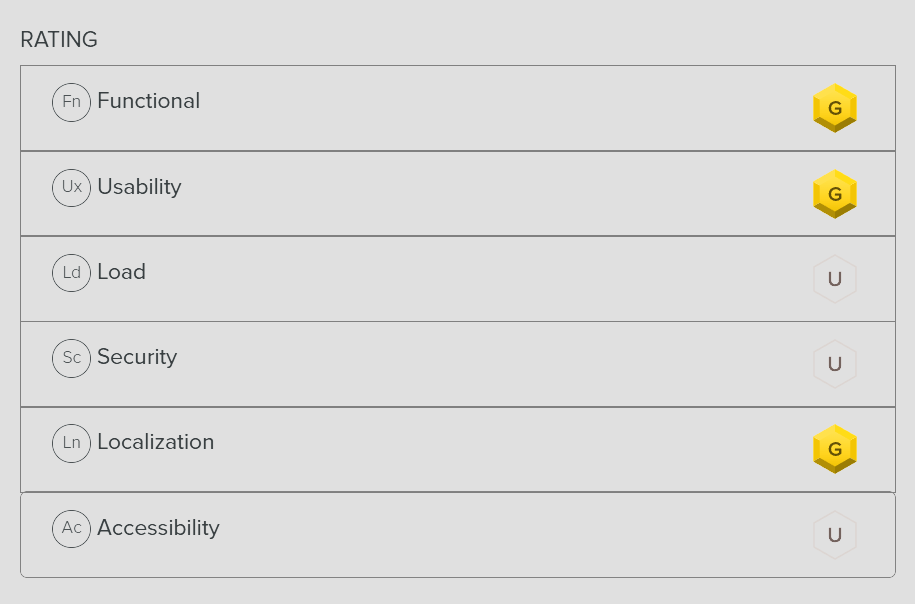Select the Functional rating label
Viewport: 915px width, 604px height.
tap(148, 101)
